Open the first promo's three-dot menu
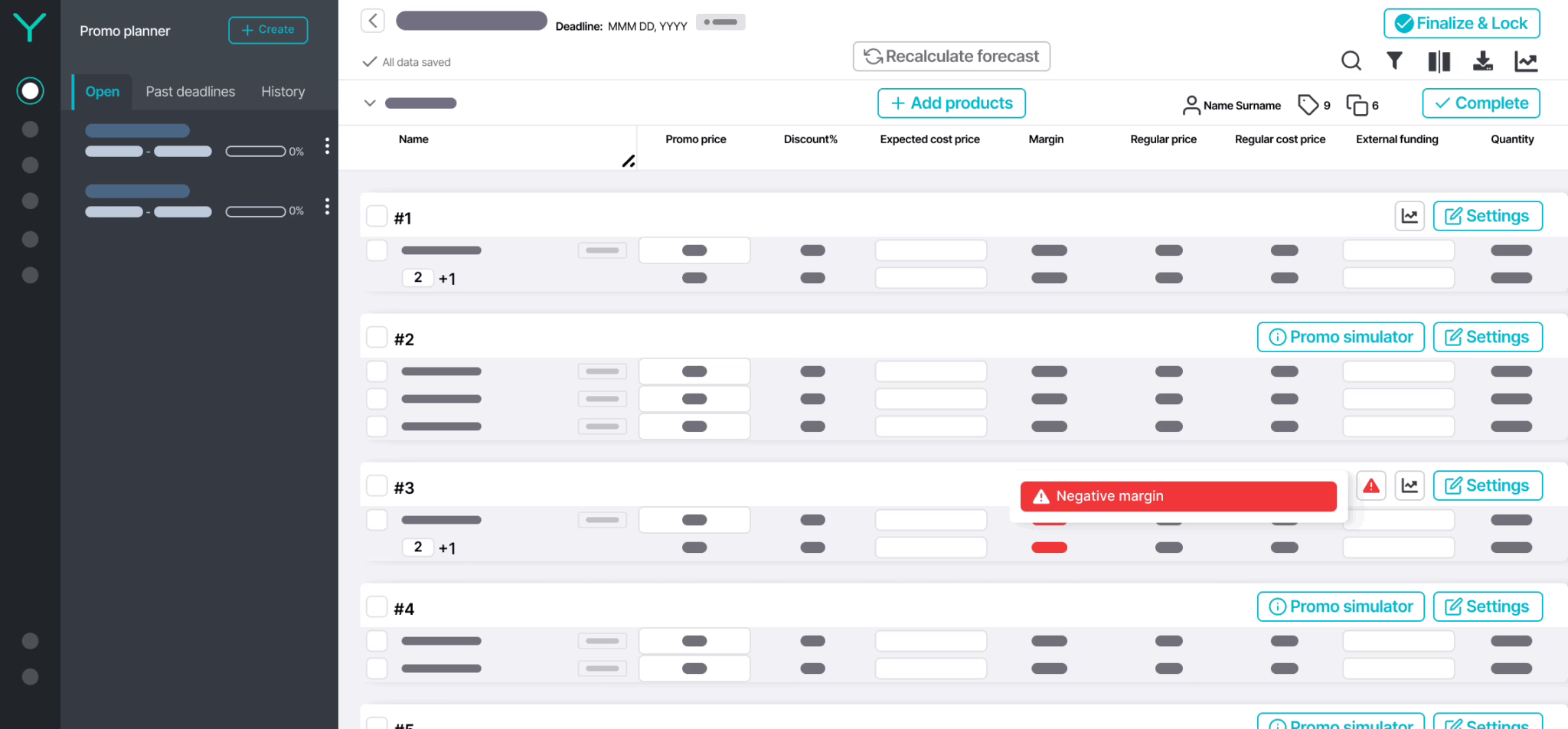The width and height of the screenshot is (1568, 729). 327,145
